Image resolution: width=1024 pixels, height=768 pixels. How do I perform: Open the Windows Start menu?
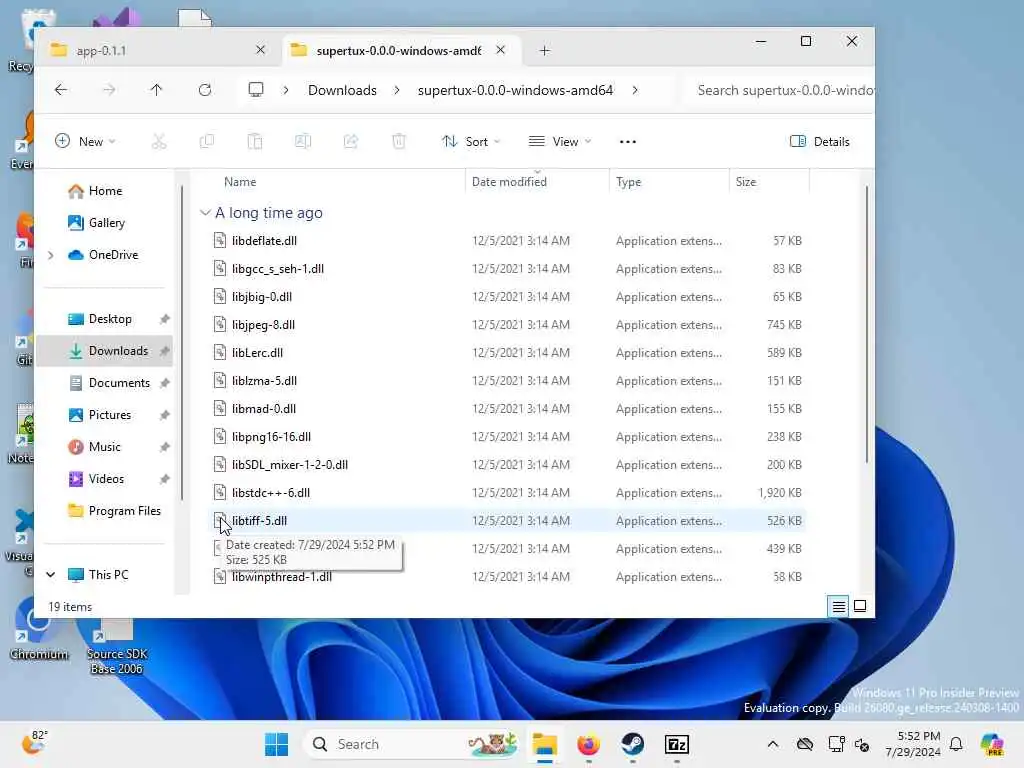(276, 744)
